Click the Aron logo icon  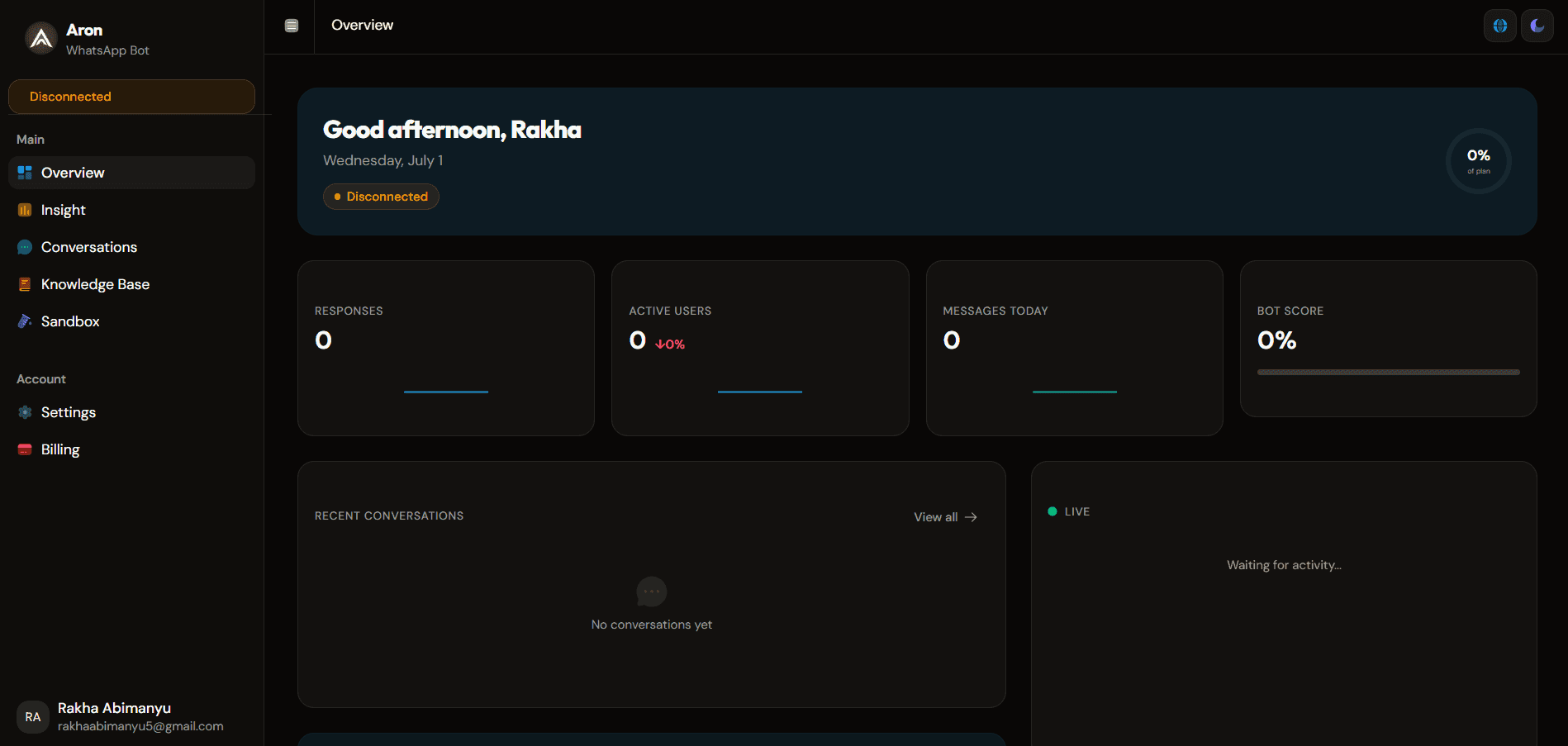(x=41, y=39)
